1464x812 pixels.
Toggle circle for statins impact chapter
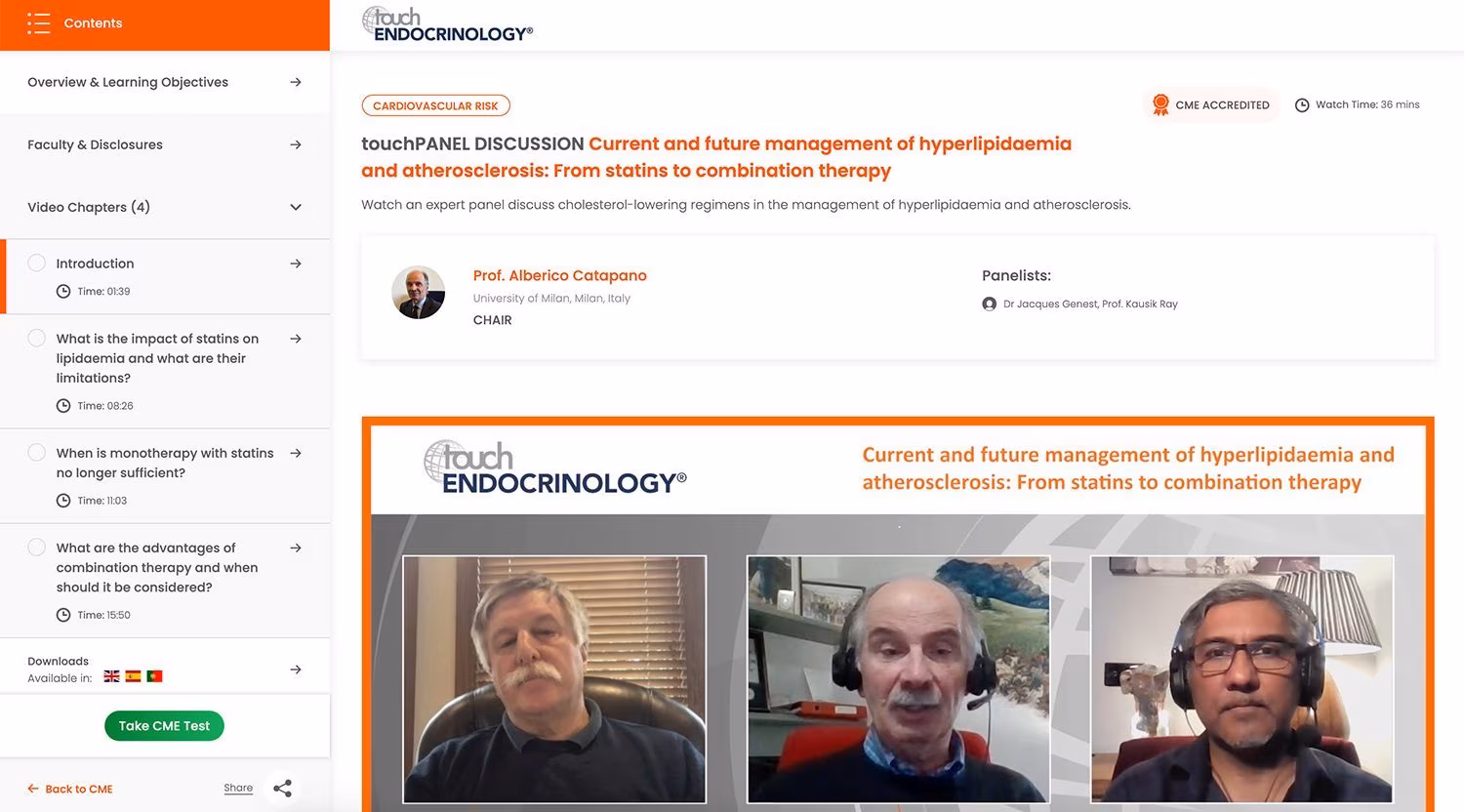(x=37, y=338)
